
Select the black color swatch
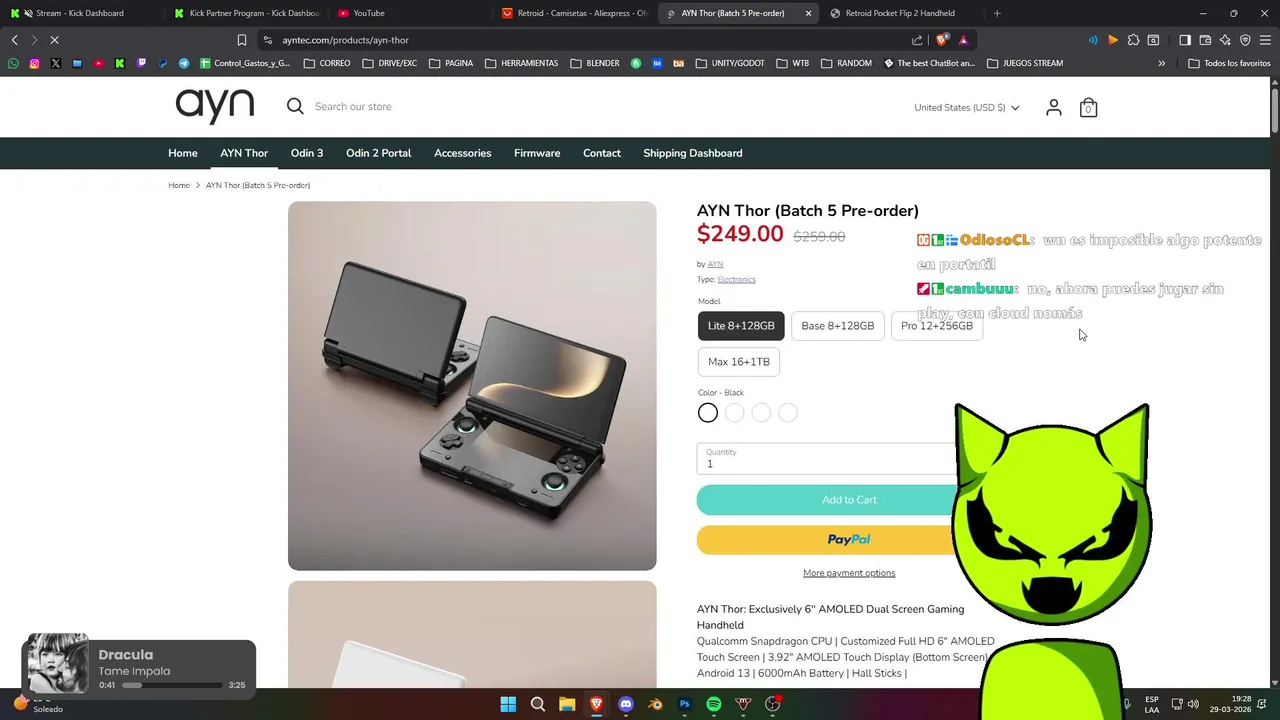tap(708, 413)
